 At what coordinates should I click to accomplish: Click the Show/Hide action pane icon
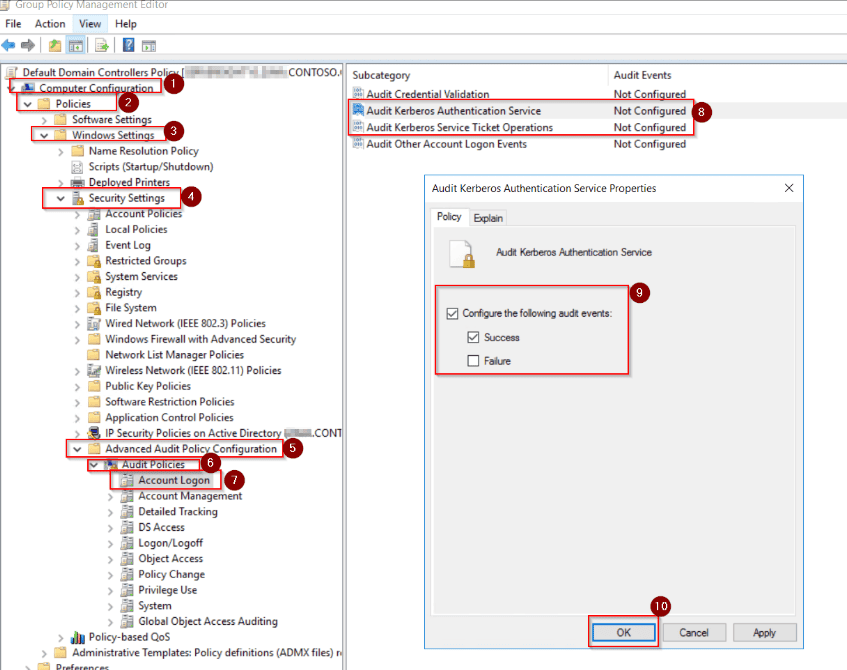149,46
